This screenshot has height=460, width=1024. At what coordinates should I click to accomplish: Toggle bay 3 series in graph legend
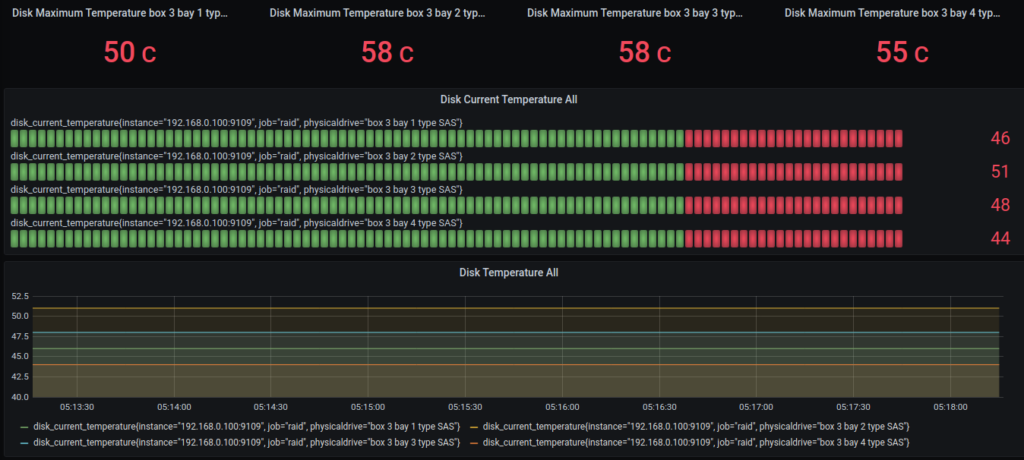pos(248,442)
